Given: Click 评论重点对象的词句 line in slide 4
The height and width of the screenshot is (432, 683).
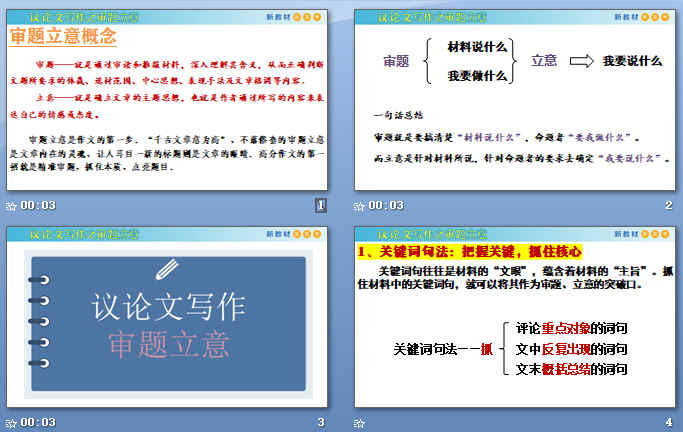Looking at the screenshot, I should [x=571, y=328].
